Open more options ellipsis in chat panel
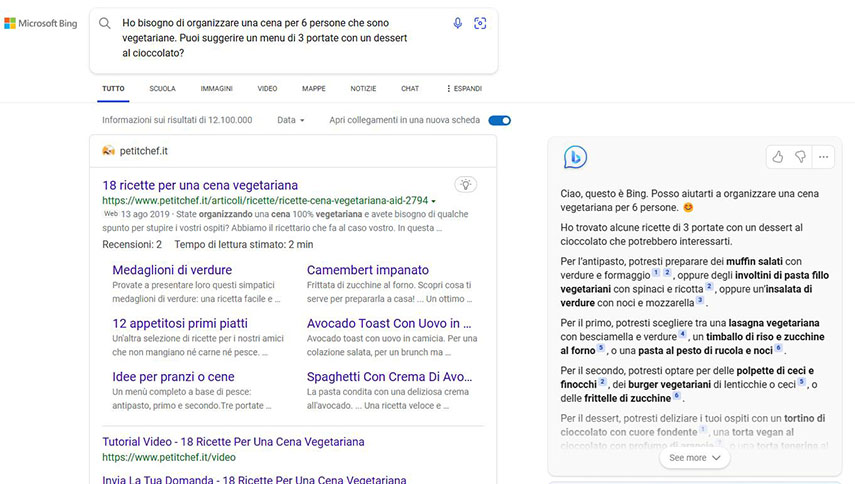 (x=823, y=157)
